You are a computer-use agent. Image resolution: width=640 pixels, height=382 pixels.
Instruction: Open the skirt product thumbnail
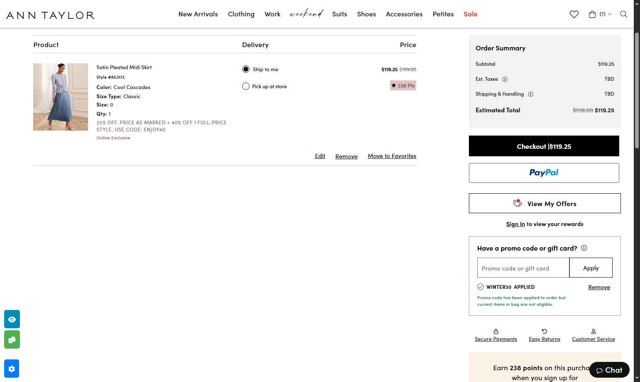(x=60, y=97)
